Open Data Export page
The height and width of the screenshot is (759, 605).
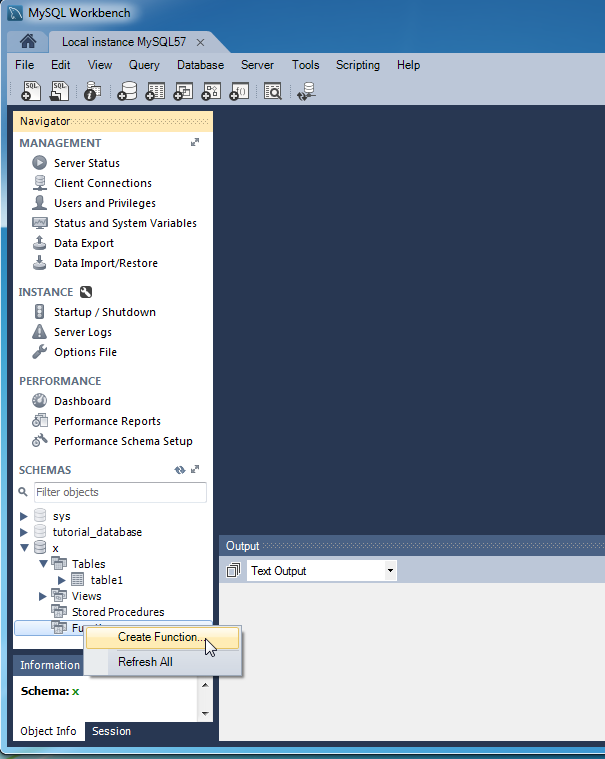click(84, 243)
